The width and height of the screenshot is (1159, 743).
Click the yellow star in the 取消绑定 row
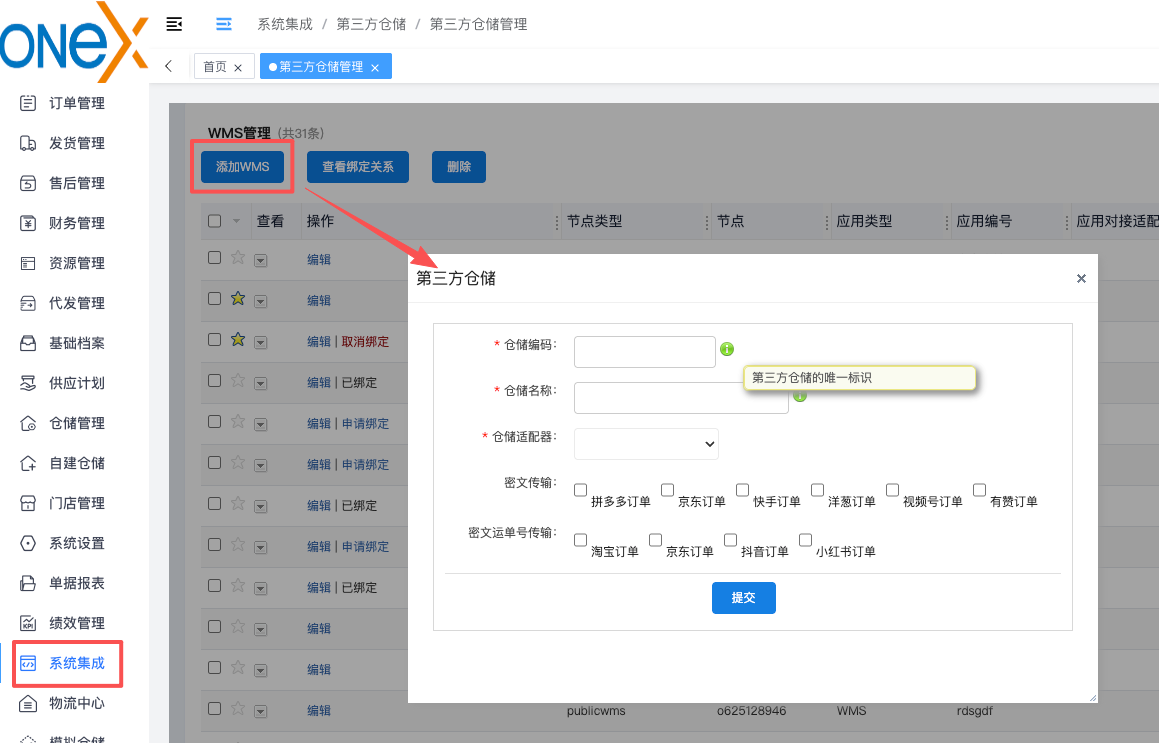tap(237, 339)
